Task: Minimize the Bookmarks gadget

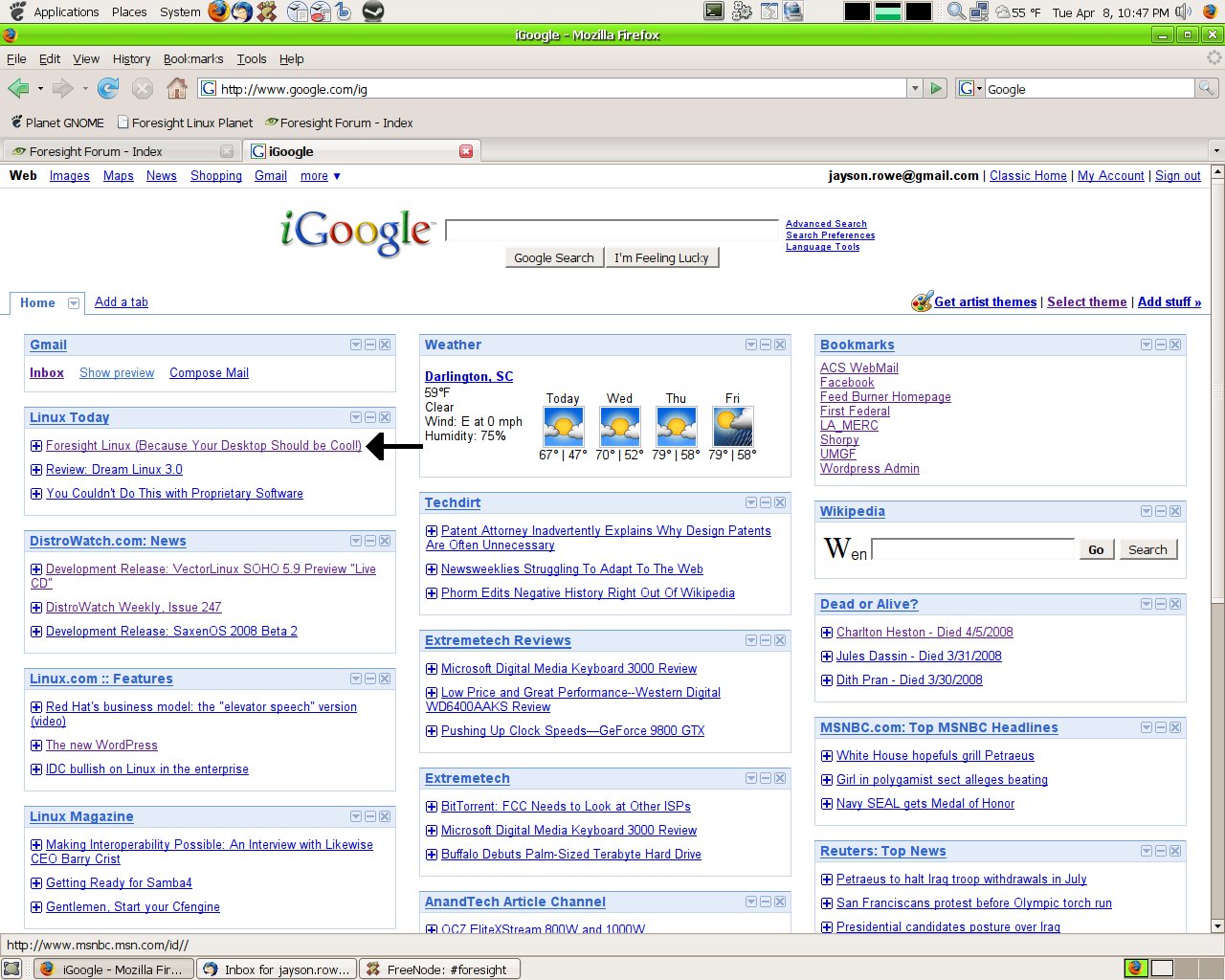Action: (x=1161, y=345)
